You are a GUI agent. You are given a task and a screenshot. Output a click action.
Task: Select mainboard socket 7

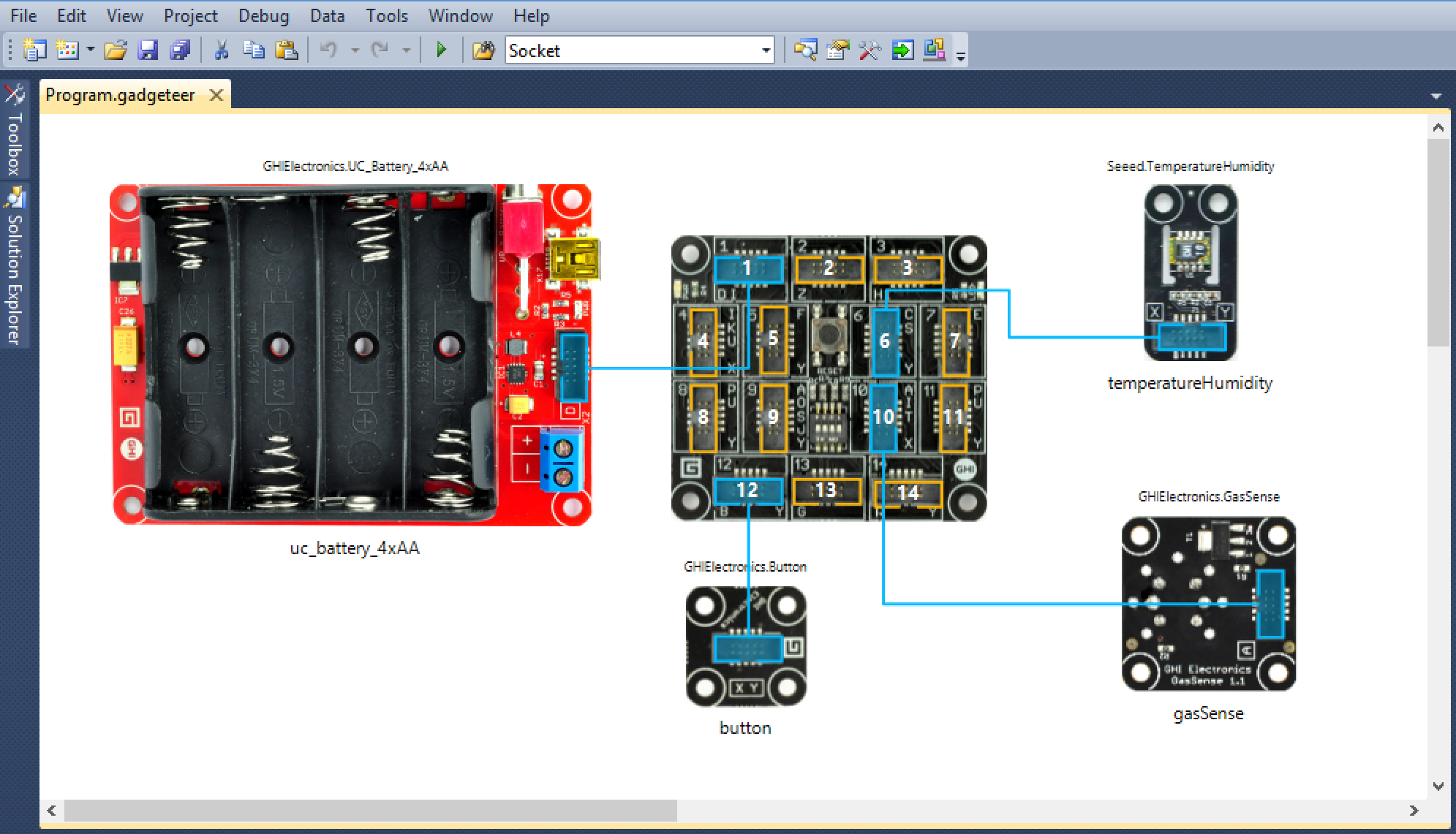(x=955, y=341)
